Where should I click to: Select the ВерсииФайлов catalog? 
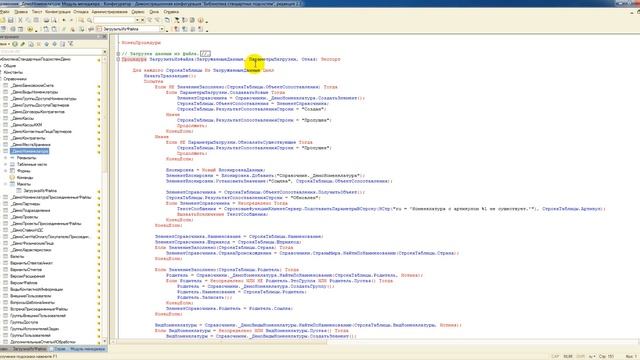pos(24,283)
